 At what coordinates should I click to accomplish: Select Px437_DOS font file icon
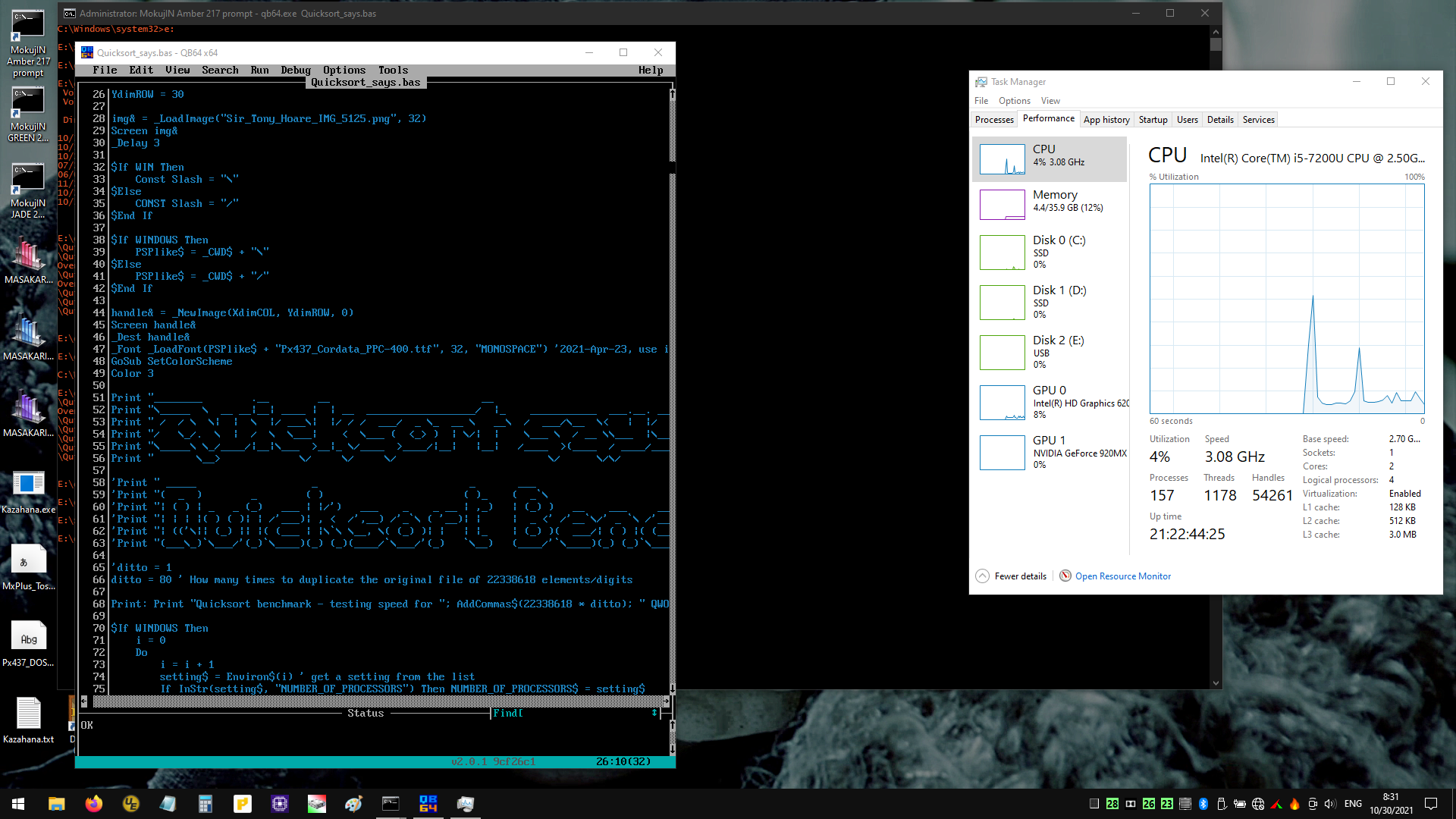pyautogui.click(x=28, y=645)
